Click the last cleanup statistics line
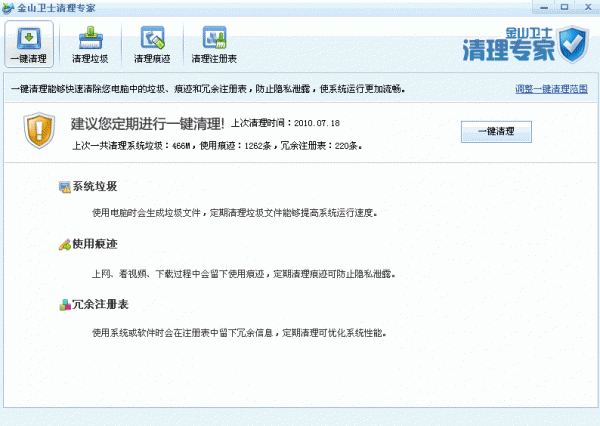 pyautogui.click(x=217, y=145)
